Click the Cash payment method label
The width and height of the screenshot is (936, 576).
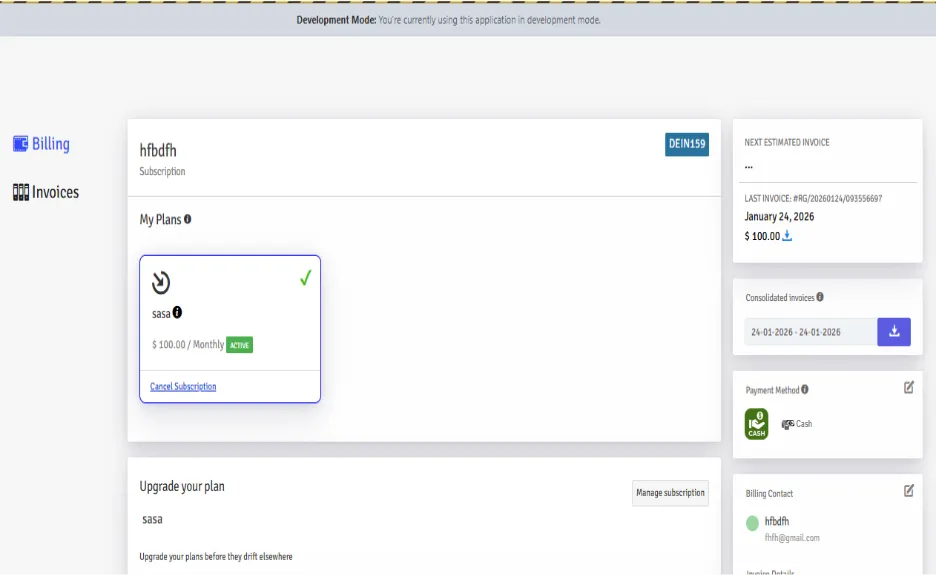point(804,424)
